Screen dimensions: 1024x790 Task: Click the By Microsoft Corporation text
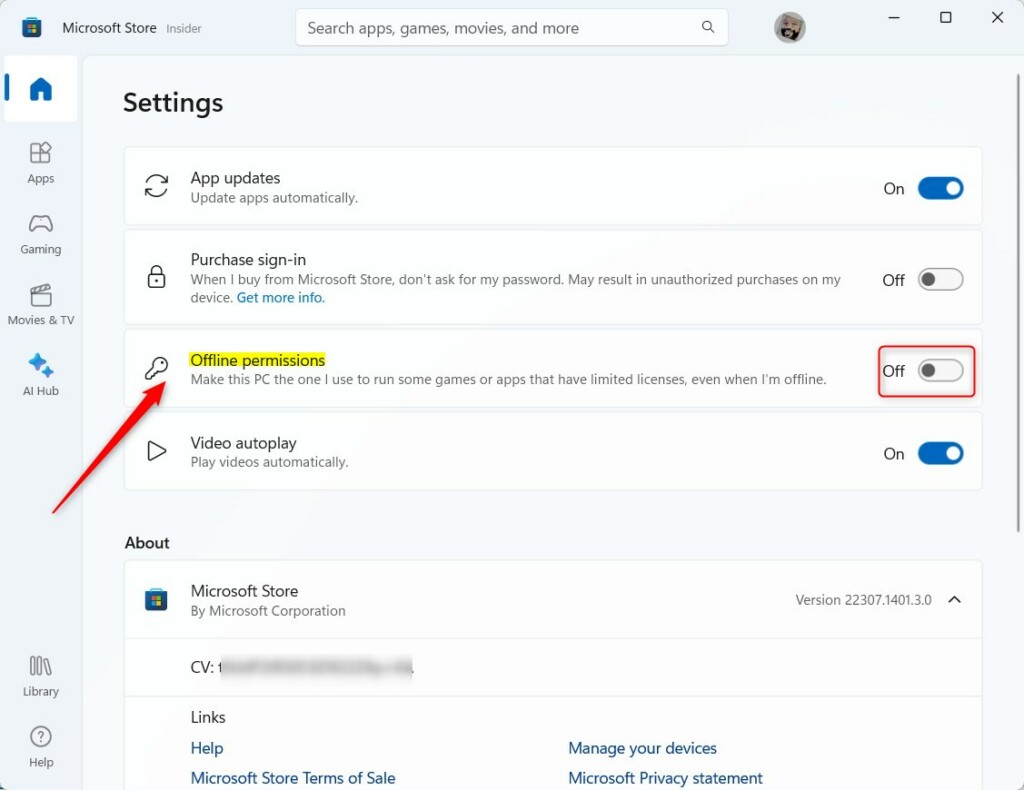coord(268,611)
